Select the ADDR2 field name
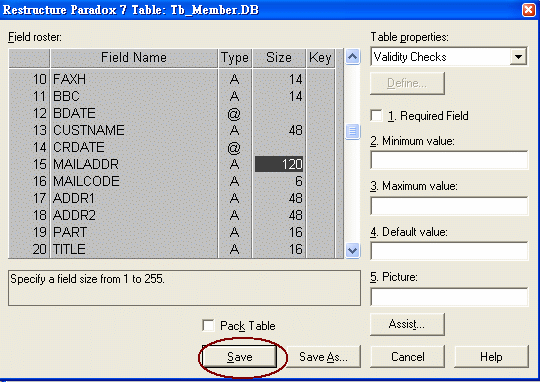This screenshot has height=382, width=540. pyautogui.click(x=134, y=215)
